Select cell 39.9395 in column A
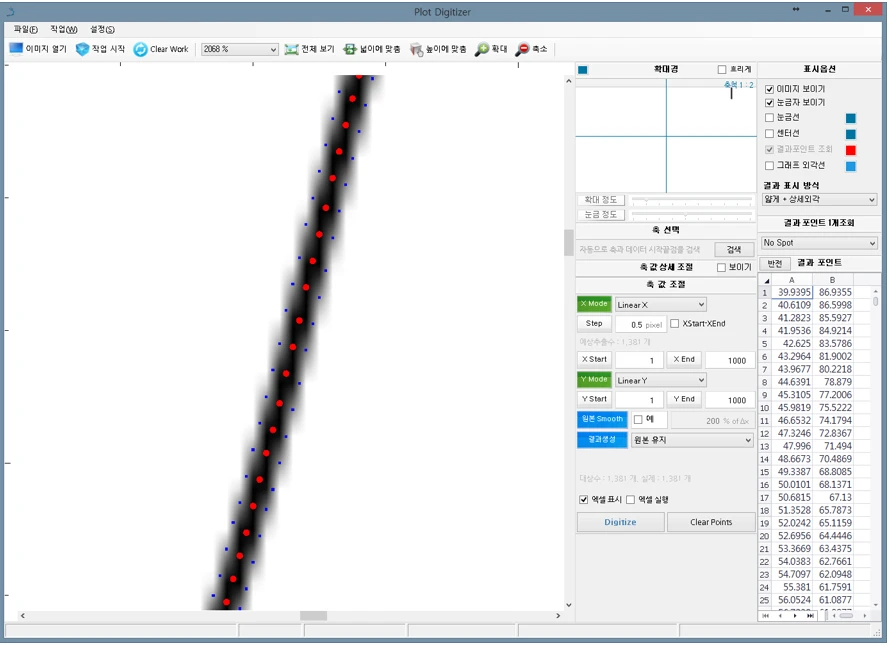Viewport: 889px width, 645px height. 793,292
